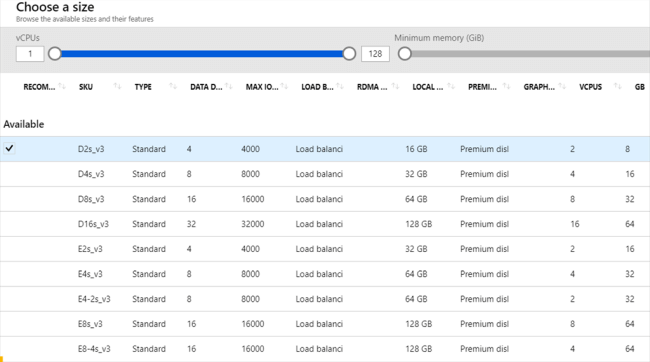Image resolution: width=650 pixels, height=362 pixels.
Task: Sort by the GRAPH... column arrows icon
Action: point(562,86)
